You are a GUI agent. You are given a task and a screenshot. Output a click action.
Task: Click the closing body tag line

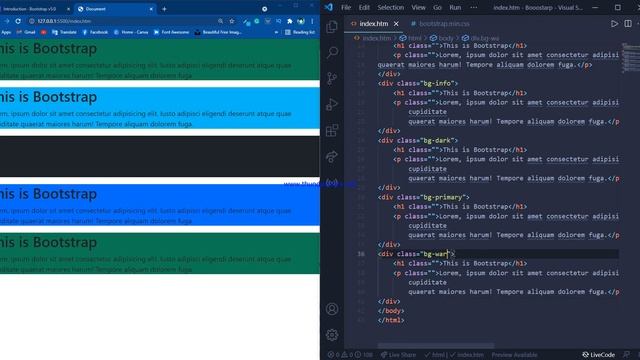(x=391, y=311)
